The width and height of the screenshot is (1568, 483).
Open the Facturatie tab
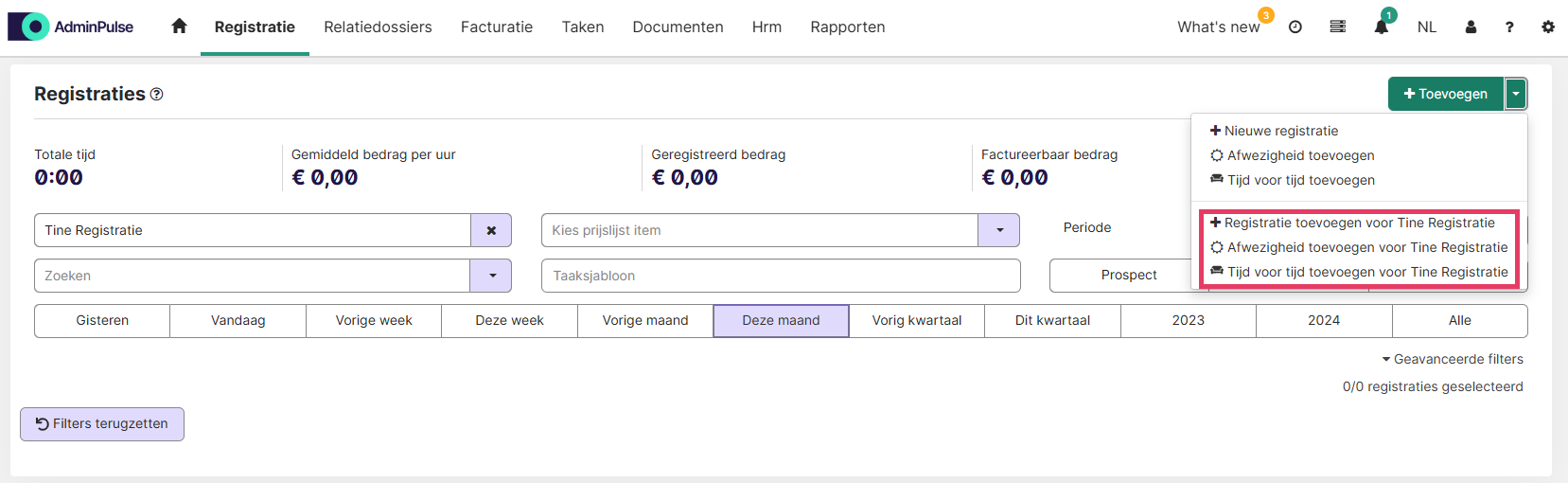[497, 27]
